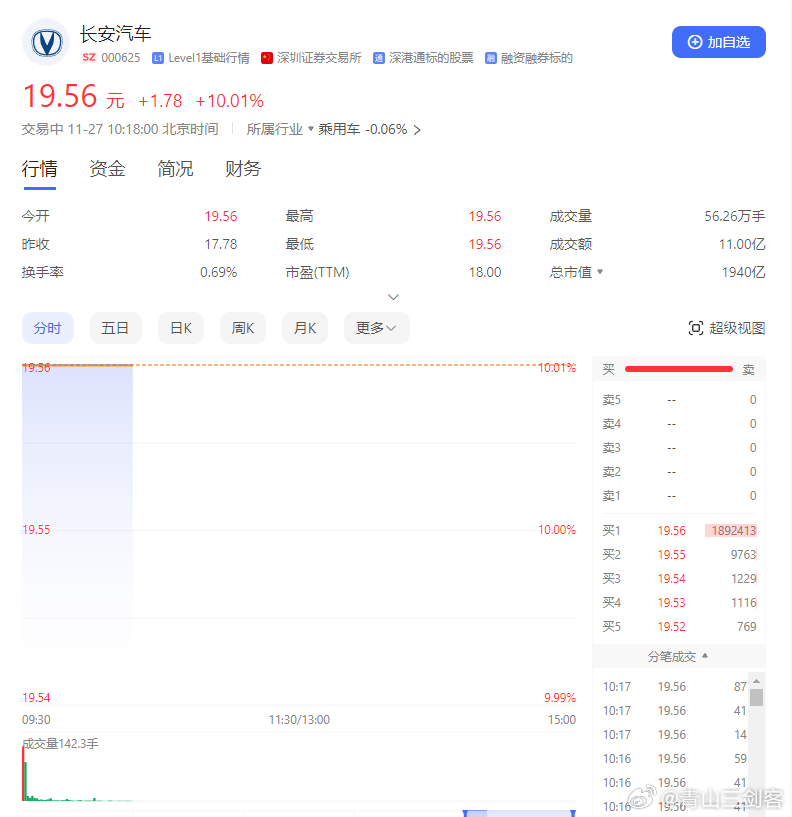This screenshot has height=817, width=792.
Task: Select the 周K chart view
Action: pos(243,328)
